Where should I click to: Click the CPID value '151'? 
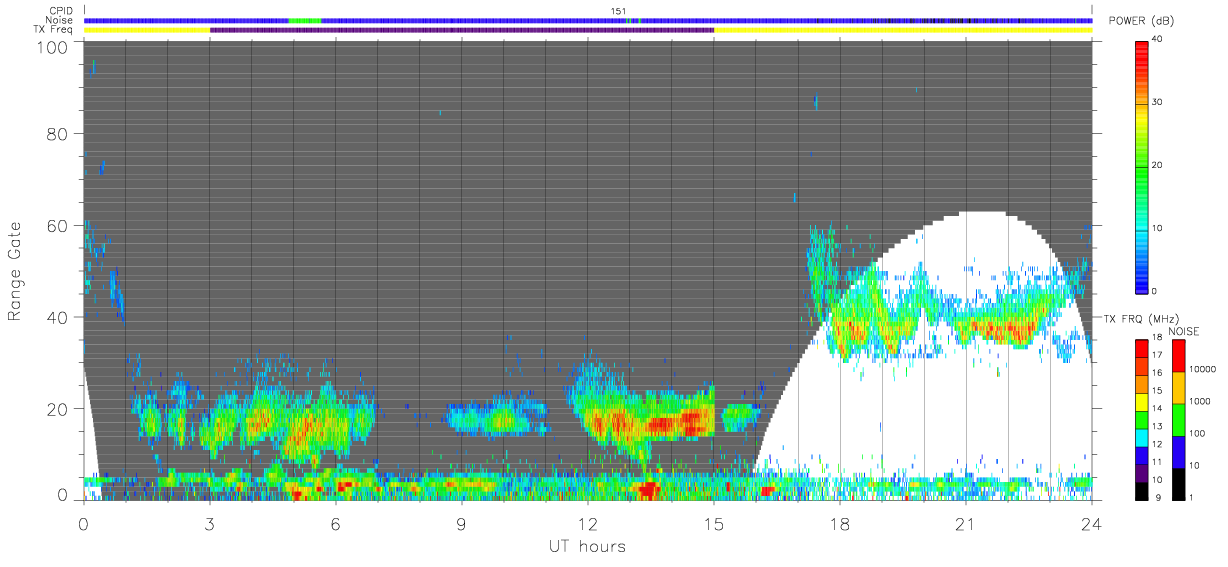619,11
